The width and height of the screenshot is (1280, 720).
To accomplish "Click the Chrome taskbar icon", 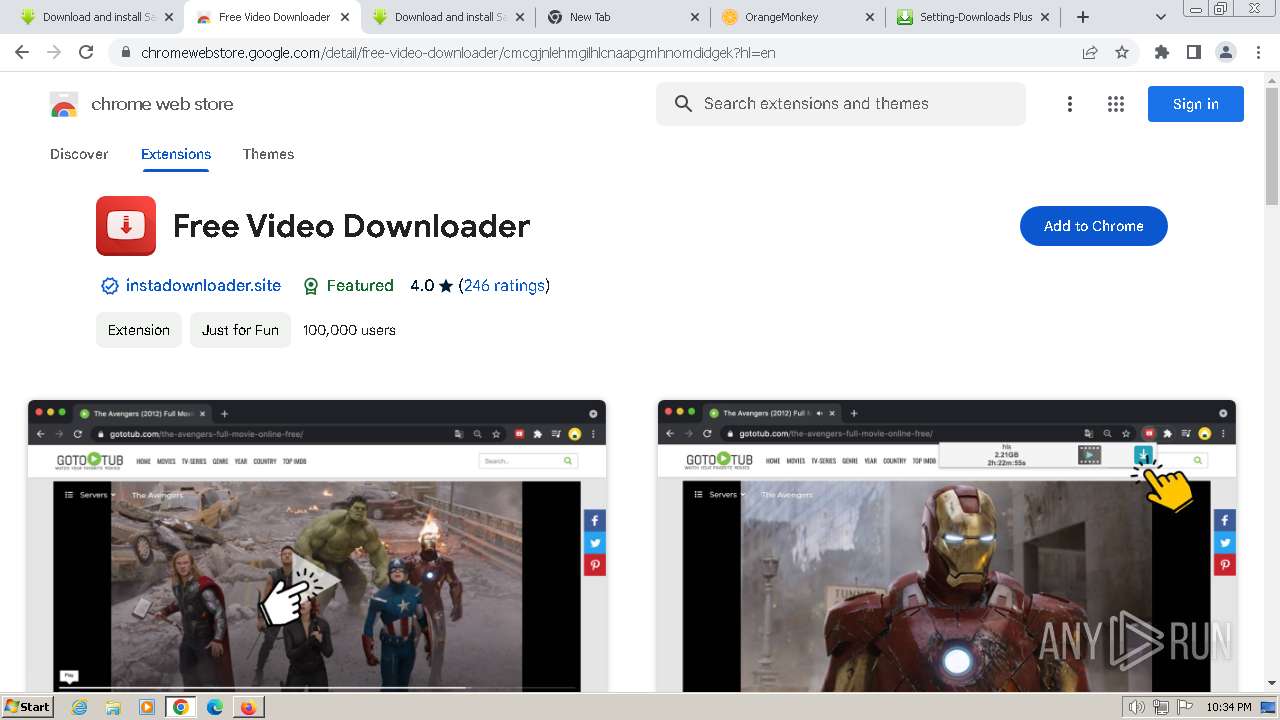I will pos(181,707).
